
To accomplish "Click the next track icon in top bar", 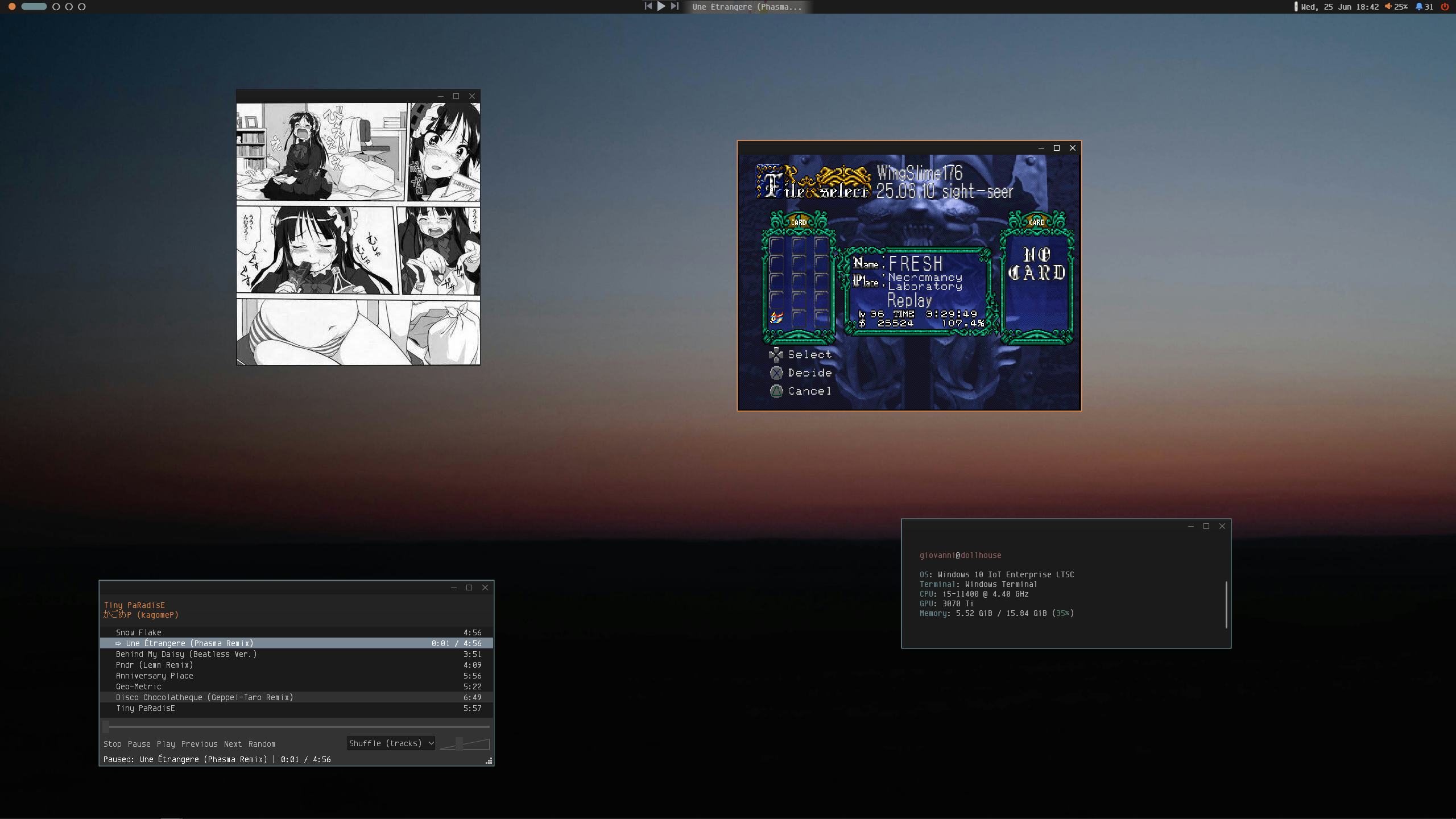I will coord(675,6).
